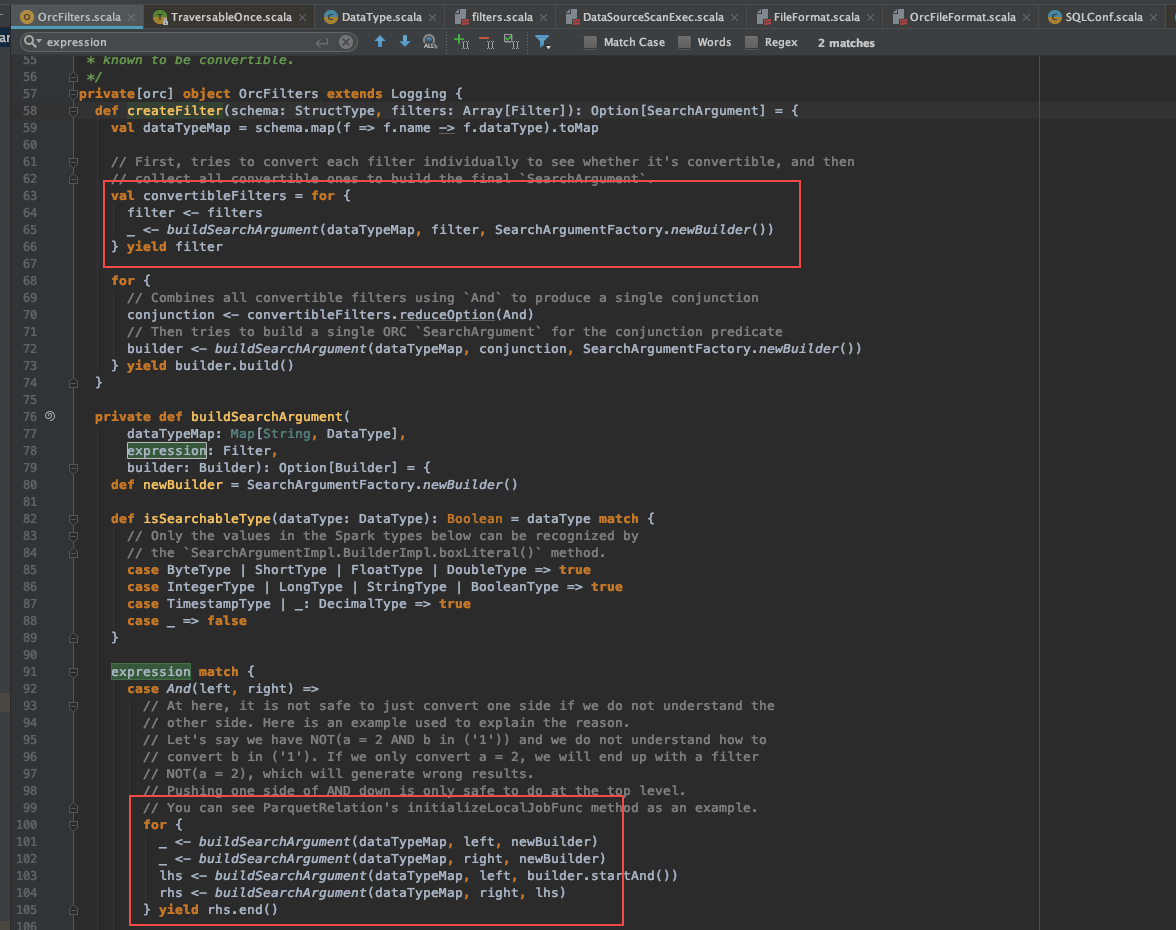The image size is (1176, 930).
Task: Click the highlighted 'expression' parameter on line 78
Action: tap(166, 451)
